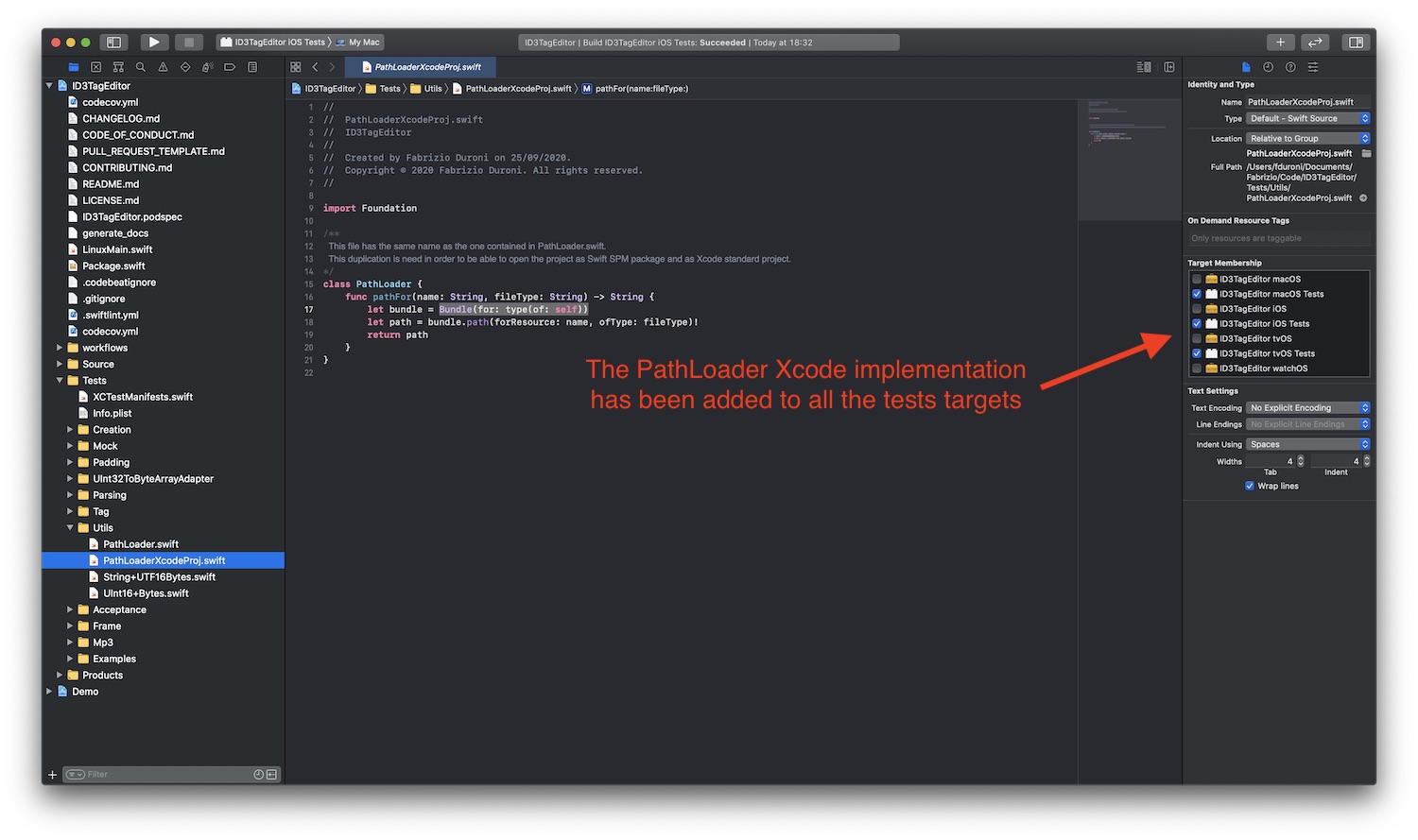Show only source-controlled files filter
Image resolution: width=1418 pixels, height=840 pixels.
pos(271,775)
